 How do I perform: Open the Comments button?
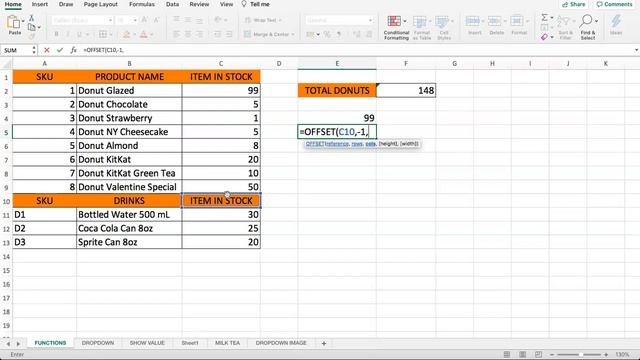[614, 4]
